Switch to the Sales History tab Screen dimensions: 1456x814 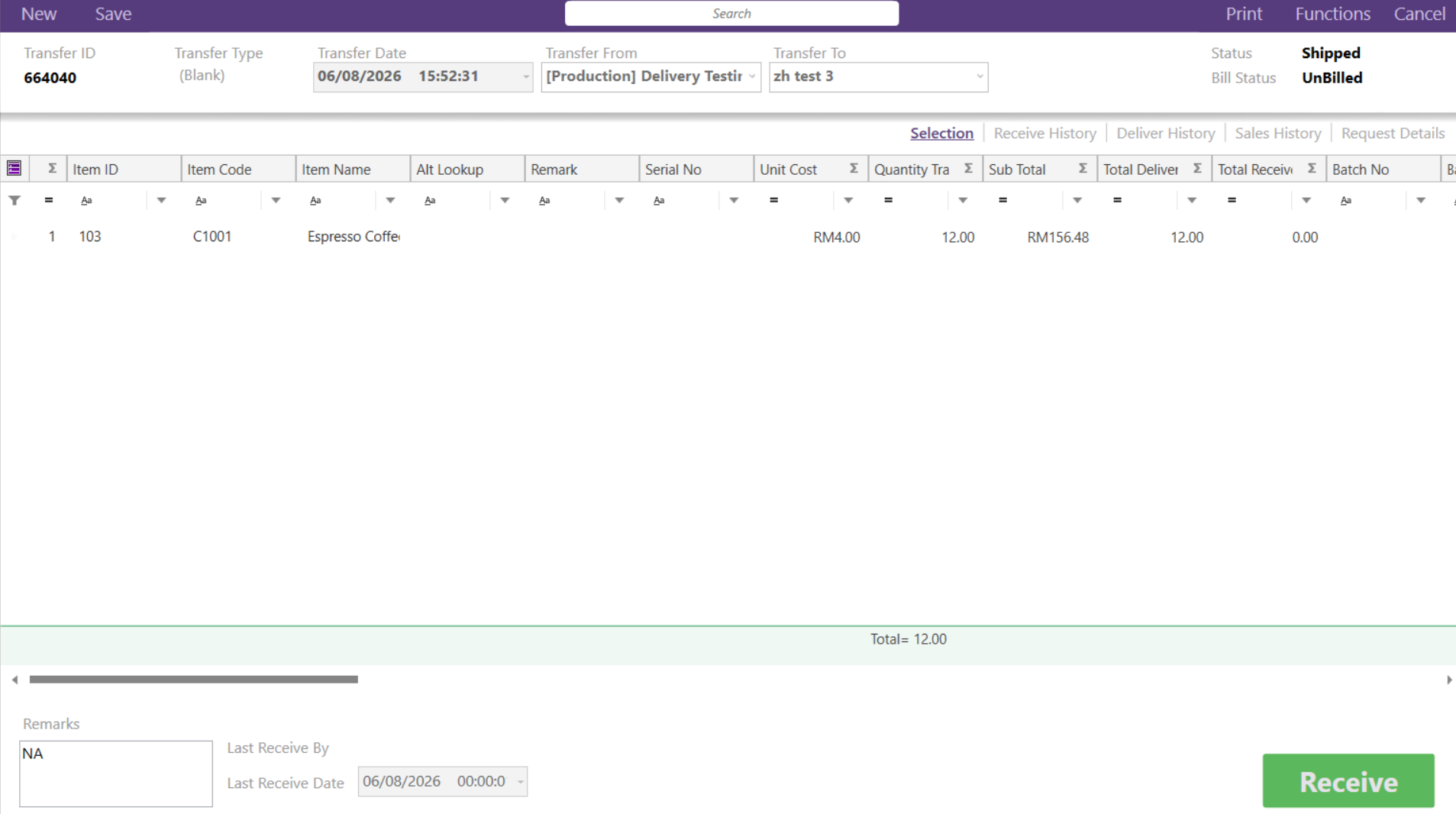(x=1277, y=133)
